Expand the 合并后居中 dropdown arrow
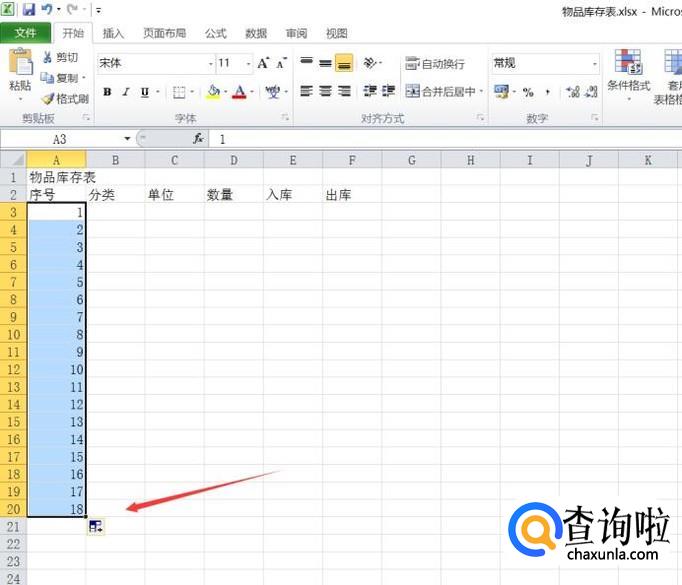Viewport: 682px width, 585px height. pyautogui.click(x=481, y=91)
